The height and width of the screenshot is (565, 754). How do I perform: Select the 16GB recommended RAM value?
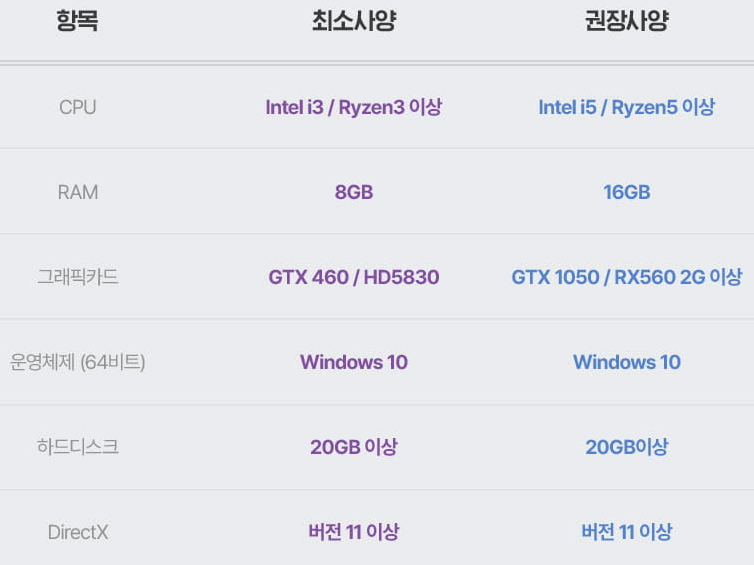(627, 192)
